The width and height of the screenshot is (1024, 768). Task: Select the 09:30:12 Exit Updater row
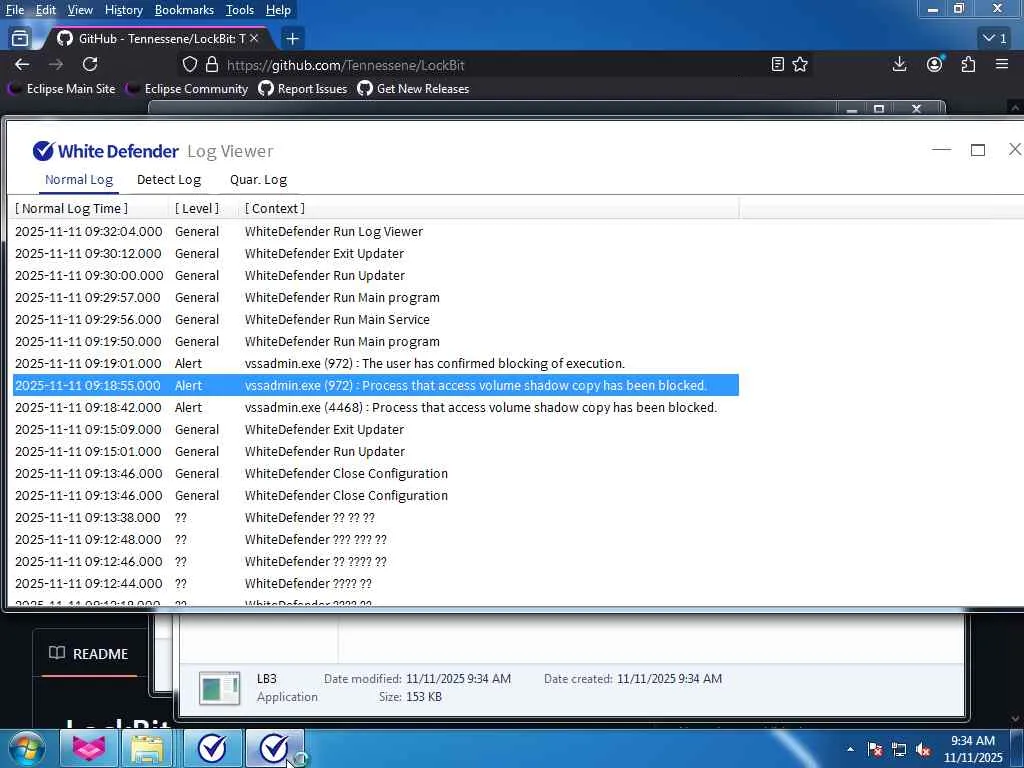[x=376, y=253]
